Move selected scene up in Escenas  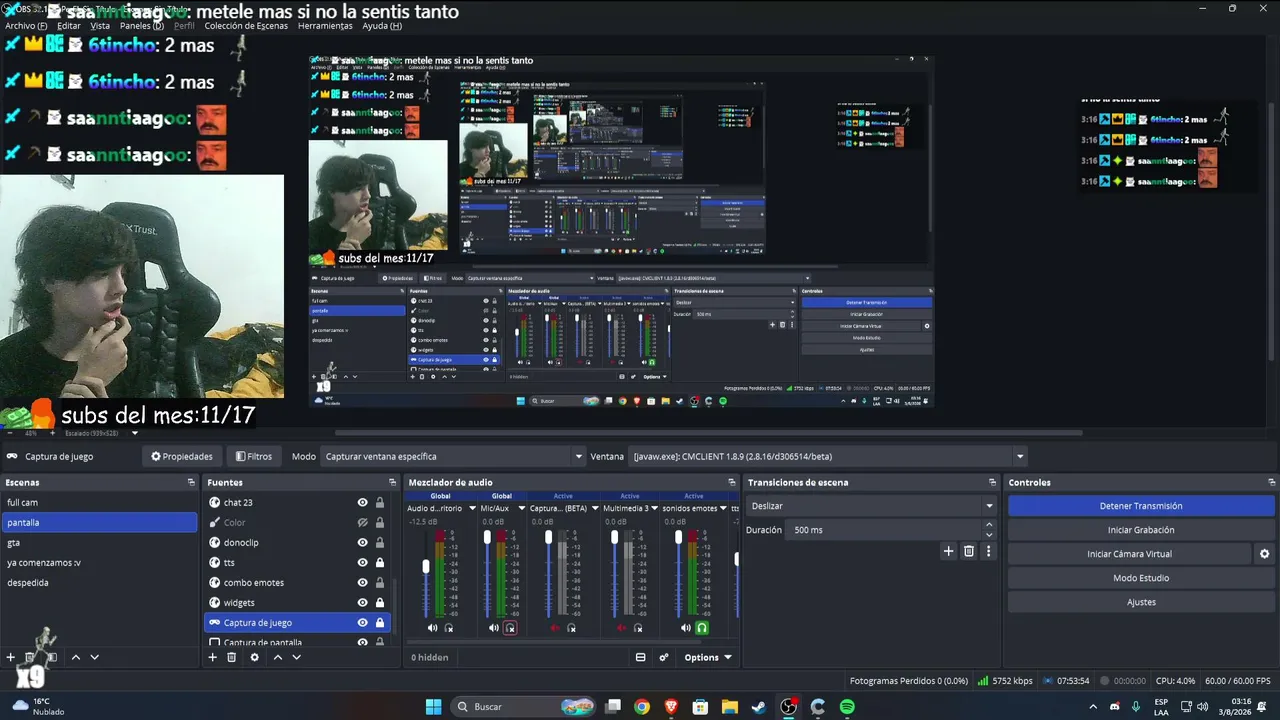click(x=75, y=657)
